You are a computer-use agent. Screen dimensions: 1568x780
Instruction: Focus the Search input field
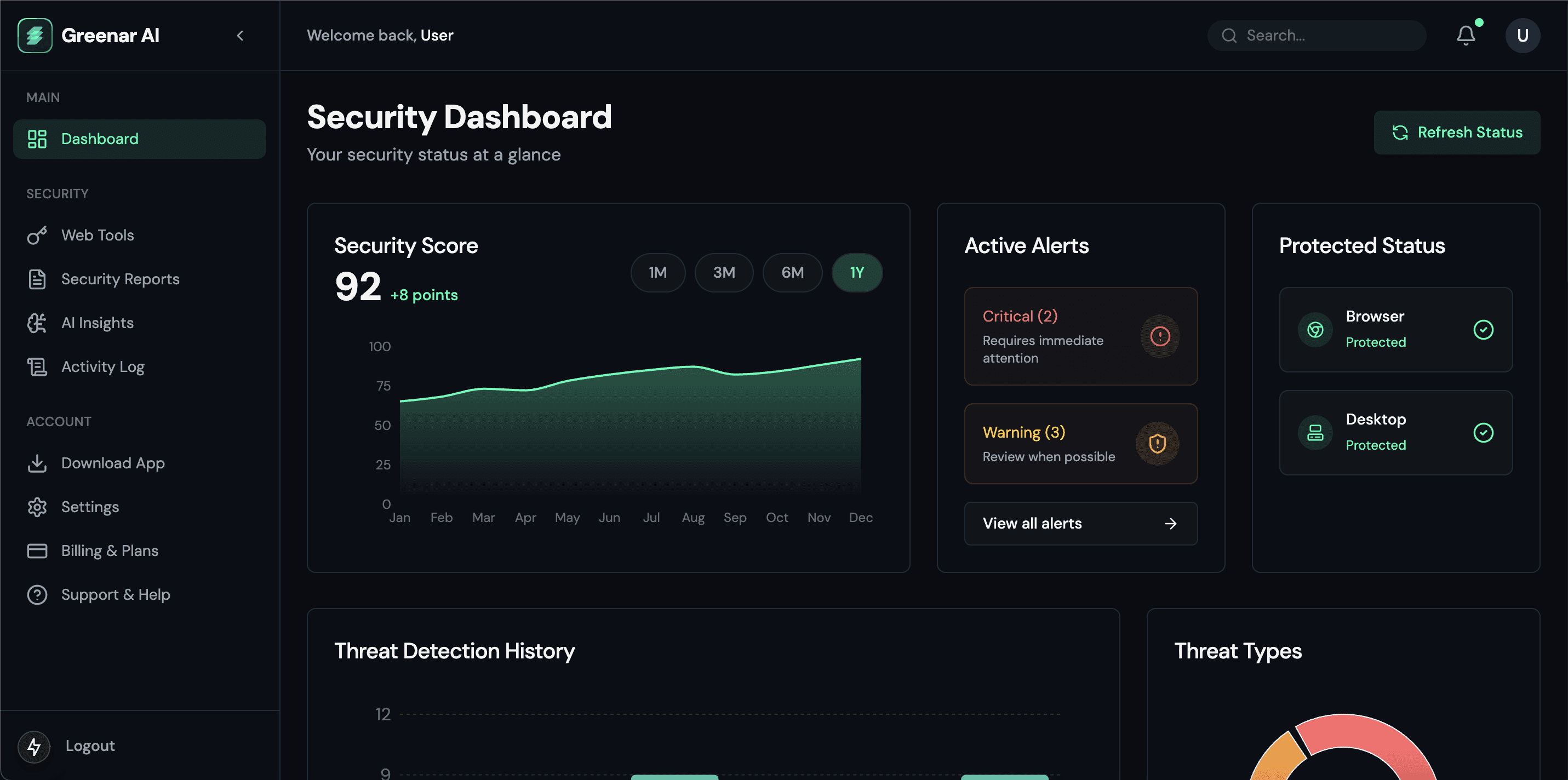[1317, 35]
